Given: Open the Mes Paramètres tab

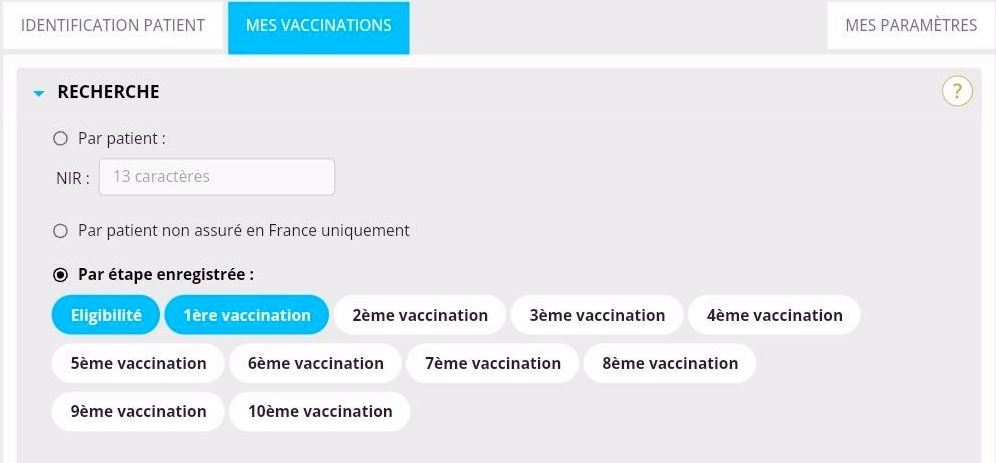Looking at the screenshot, I should pyautogui.click(x=910, y=26).
